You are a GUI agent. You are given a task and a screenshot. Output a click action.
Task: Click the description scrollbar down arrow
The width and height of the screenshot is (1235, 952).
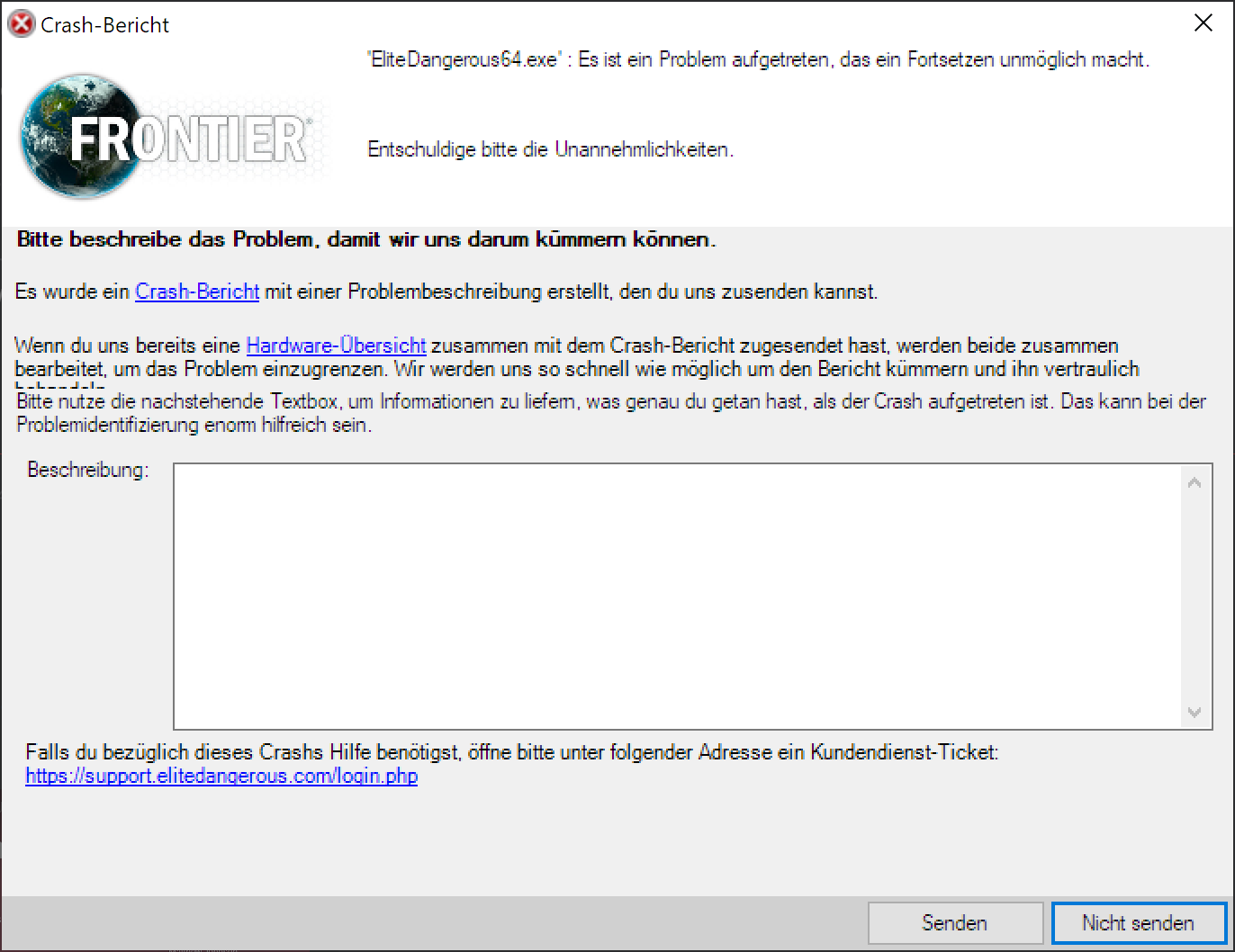coord(1194,712)
